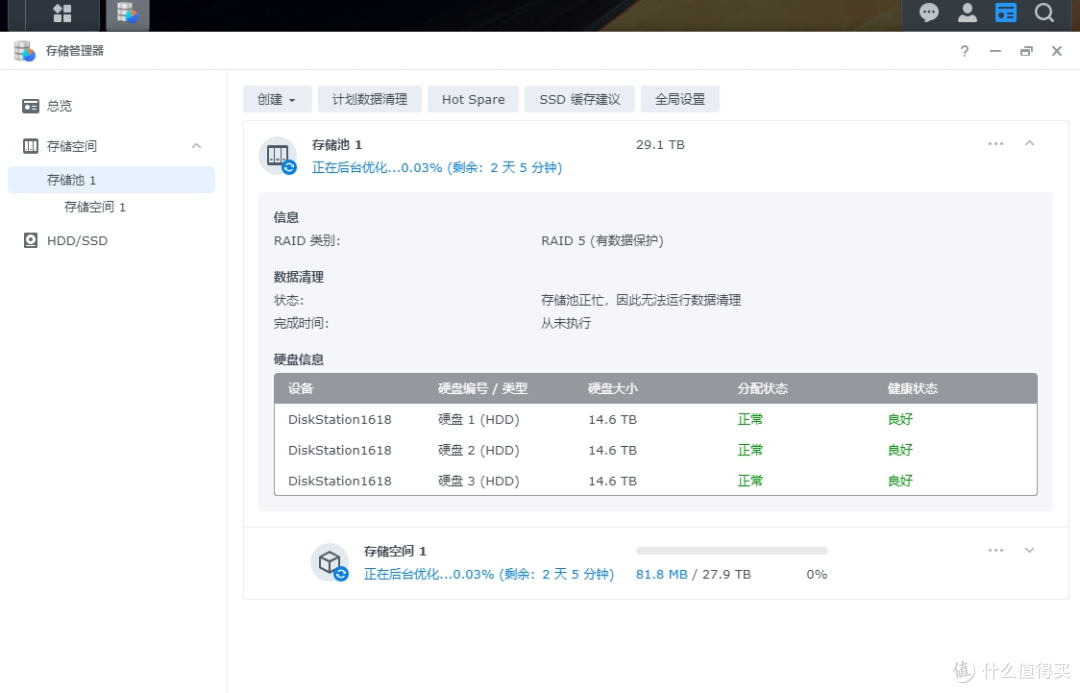Select the 硬盘 1 (HDD) row
1080x693 pixels.
click(x=655, y=419)
